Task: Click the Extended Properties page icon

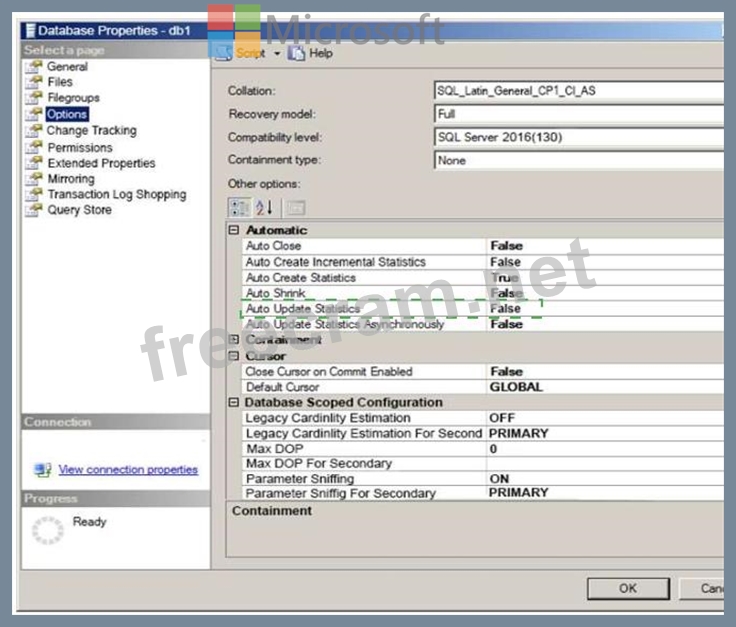Action: [x=33, y=163]
